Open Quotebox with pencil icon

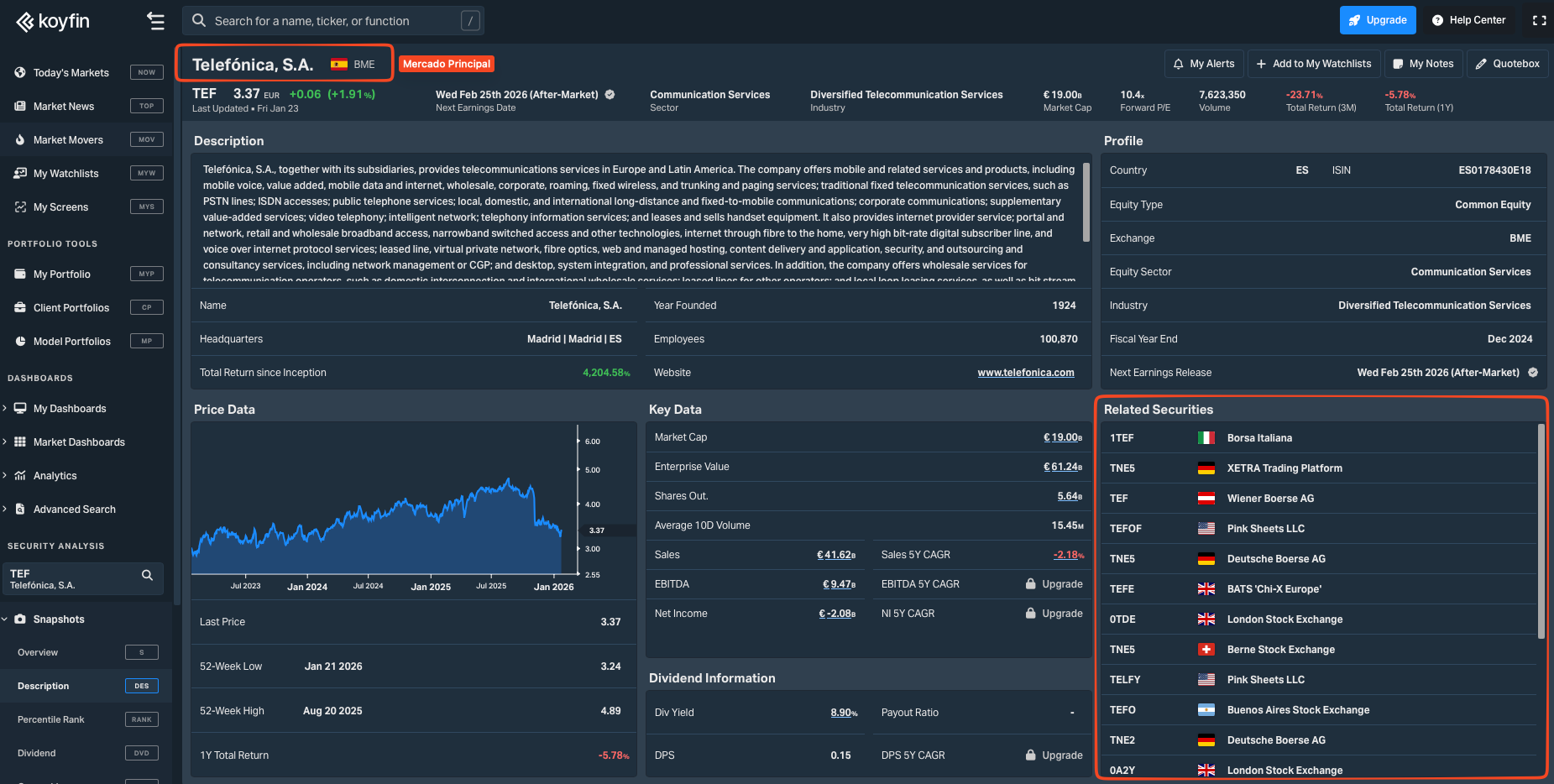[1507, 64]
